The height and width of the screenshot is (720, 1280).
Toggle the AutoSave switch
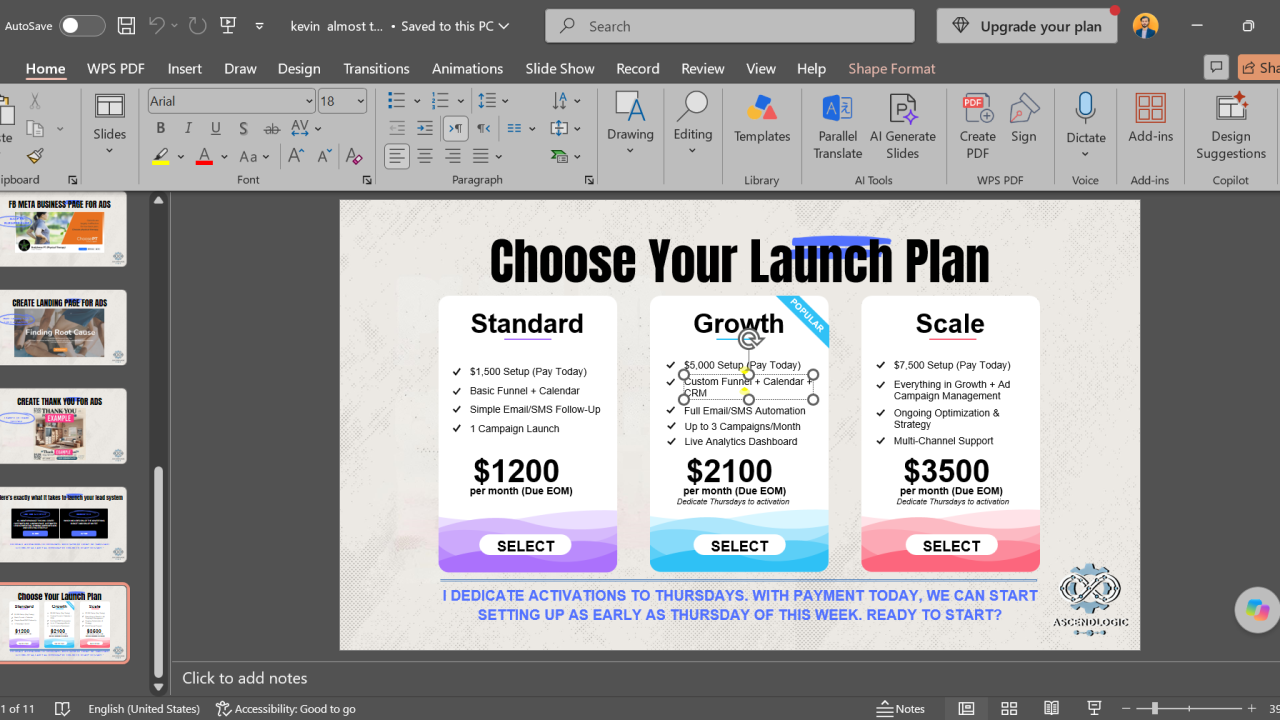82,26
